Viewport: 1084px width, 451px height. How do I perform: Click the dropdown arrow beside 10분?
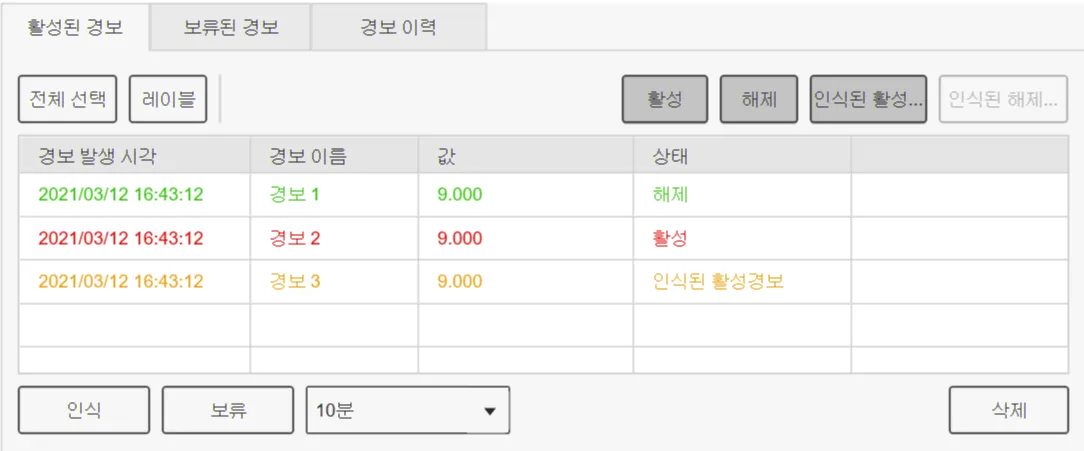tap(490, 411)
